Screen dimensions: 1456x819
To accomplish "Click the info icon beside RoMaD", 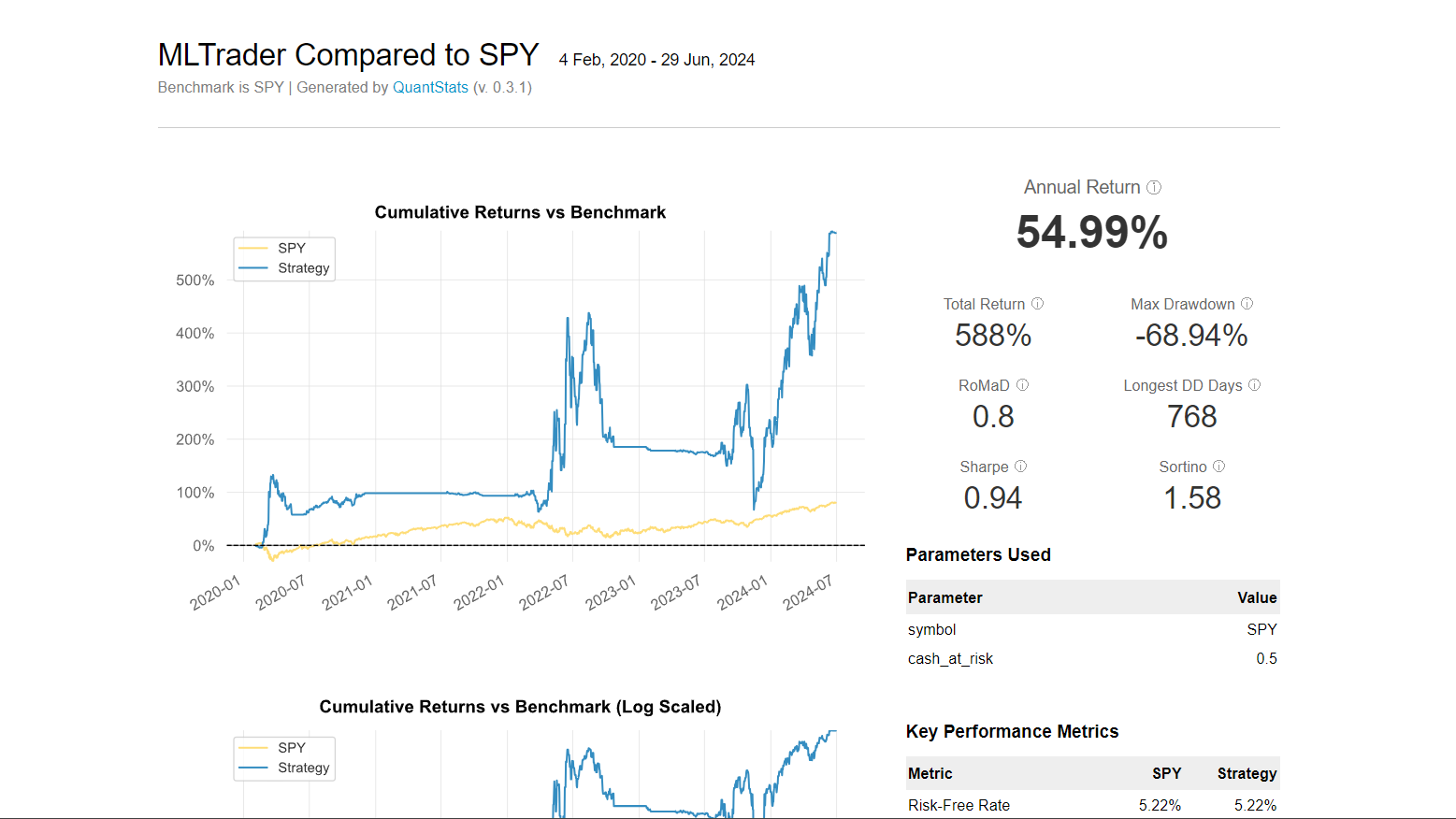I will coord(1022,385).
